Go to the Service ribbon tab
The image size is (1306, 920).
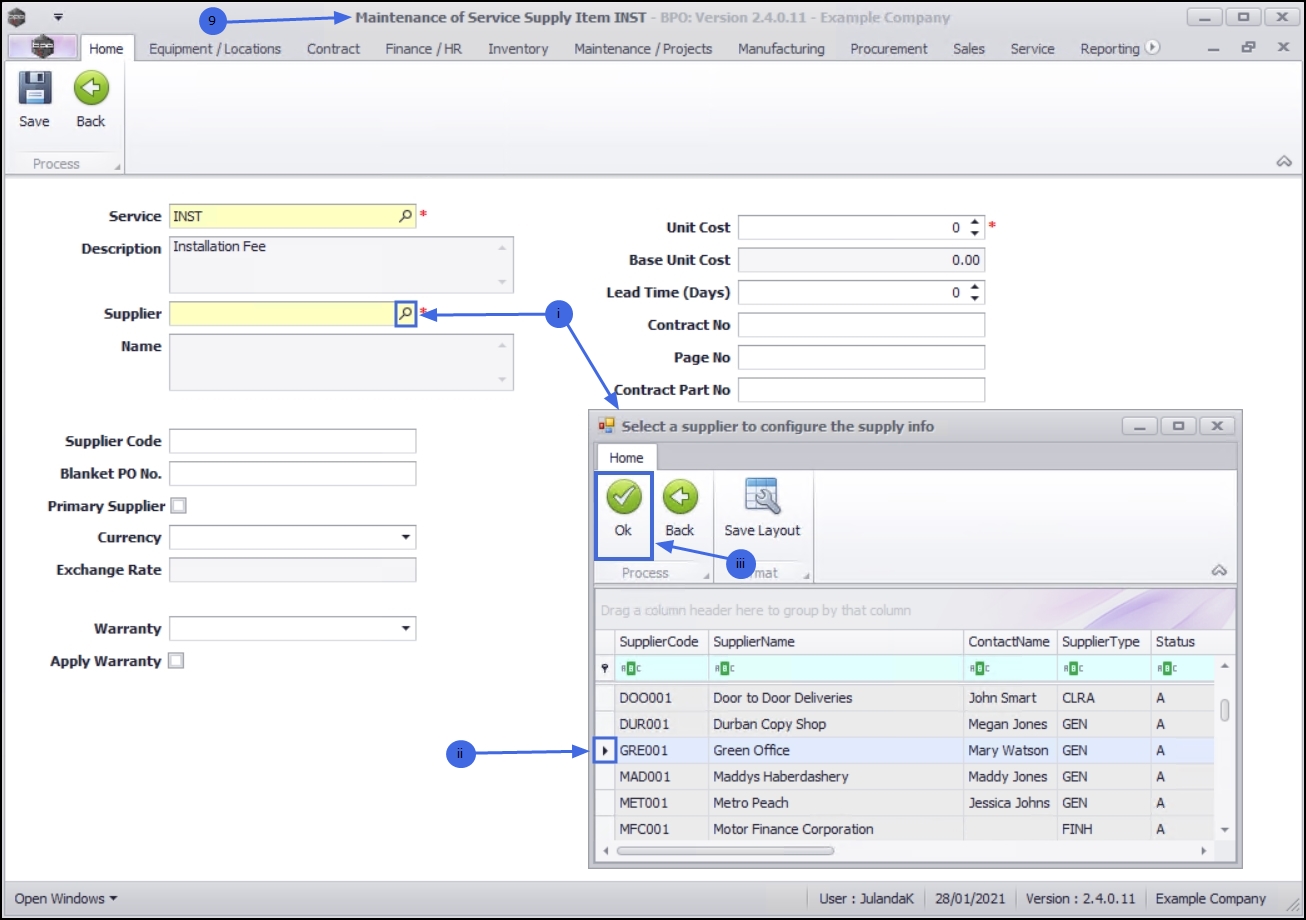(1032, 48)
